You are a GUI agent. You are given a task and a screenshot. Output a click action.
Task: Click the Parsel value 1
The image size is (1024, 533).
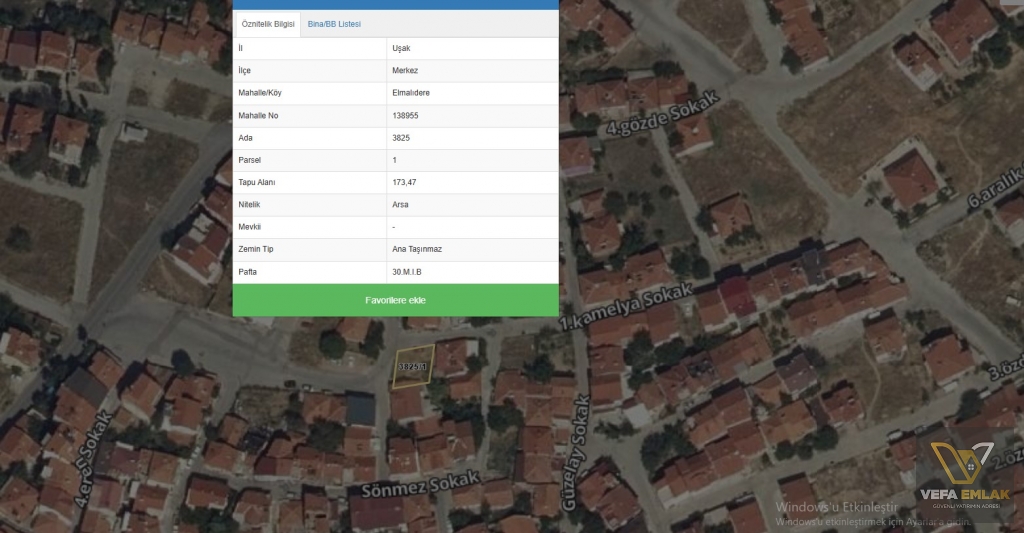[x=394, y=160]
